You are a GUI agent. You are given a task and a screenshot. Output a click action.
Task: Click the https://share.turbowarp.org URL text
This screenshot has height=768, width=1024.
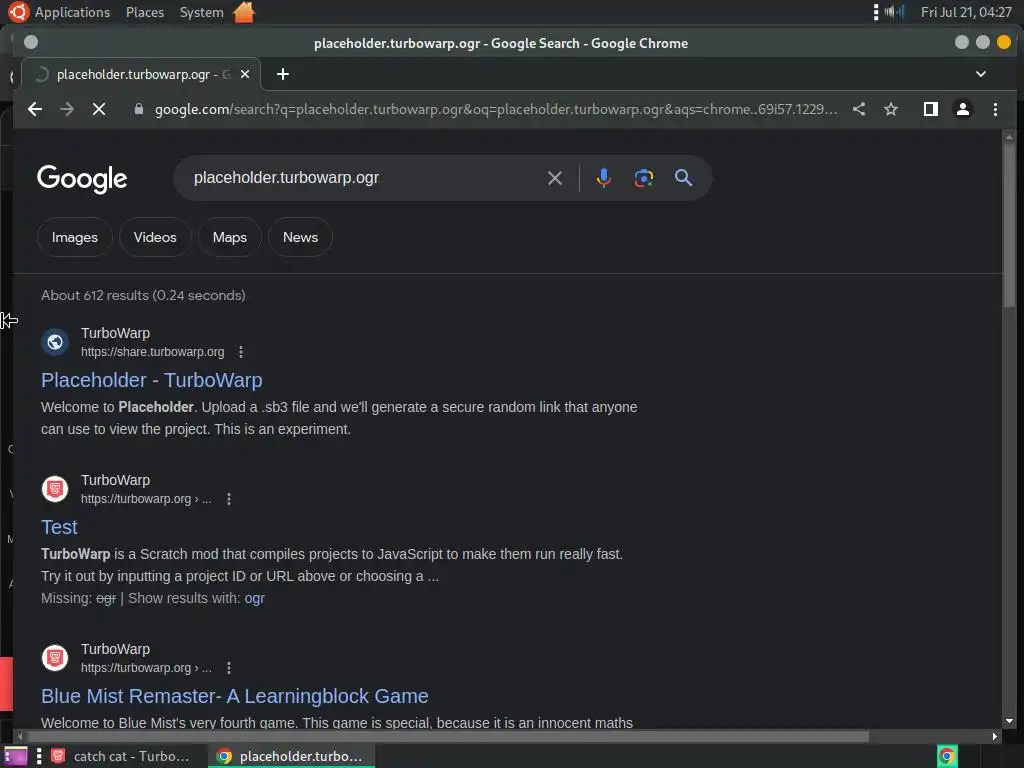(x=152, y=352)
